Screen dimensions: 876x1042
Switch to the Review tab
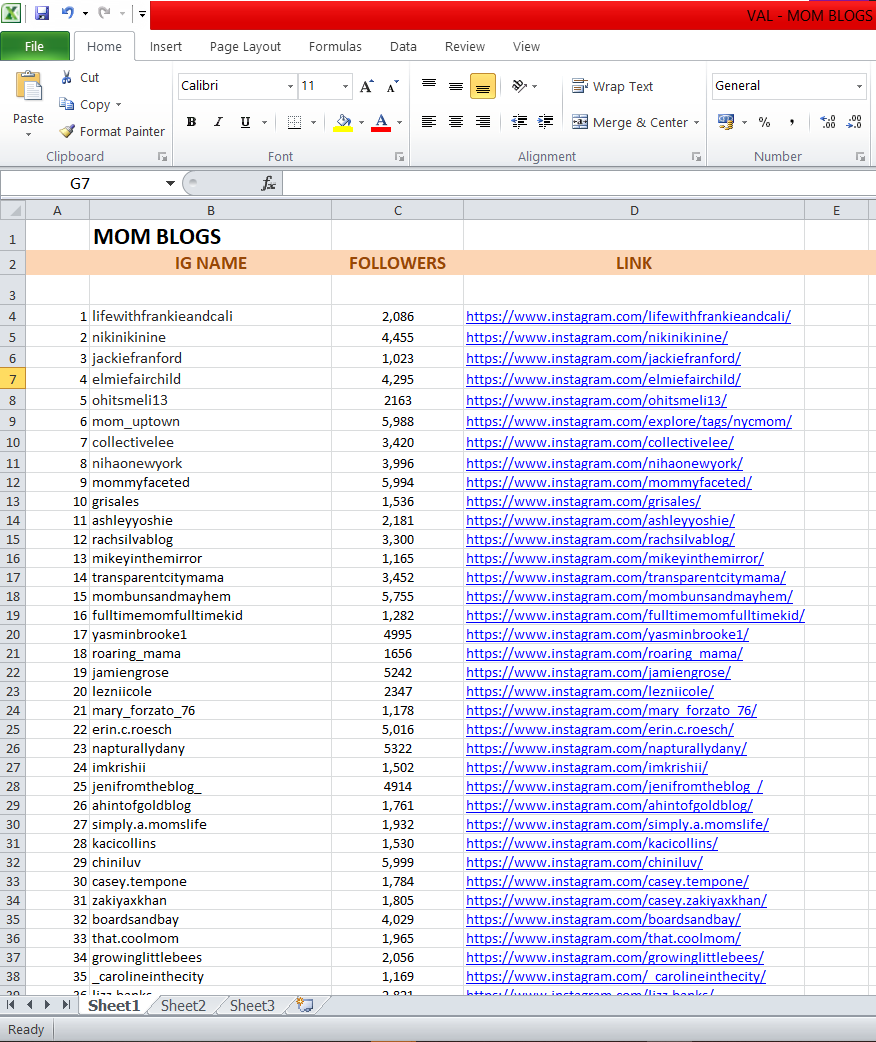pos(465,47)
